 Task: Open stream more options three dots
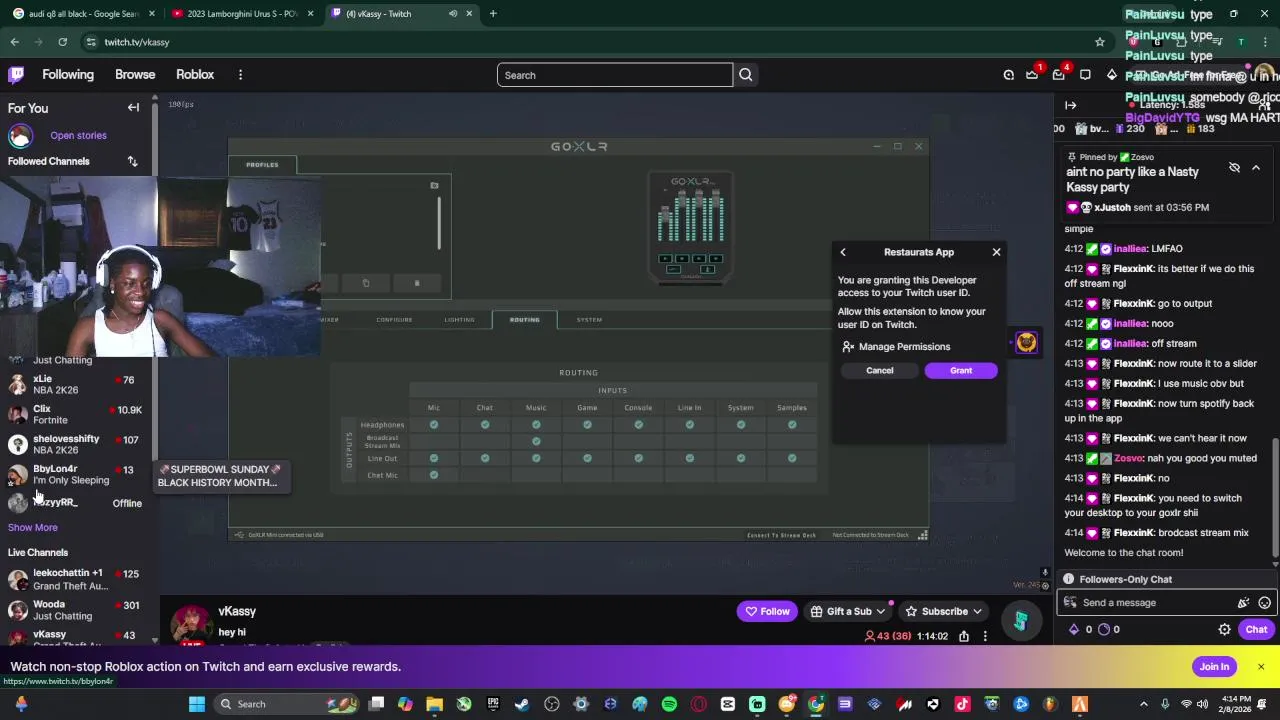coord(985,636)
